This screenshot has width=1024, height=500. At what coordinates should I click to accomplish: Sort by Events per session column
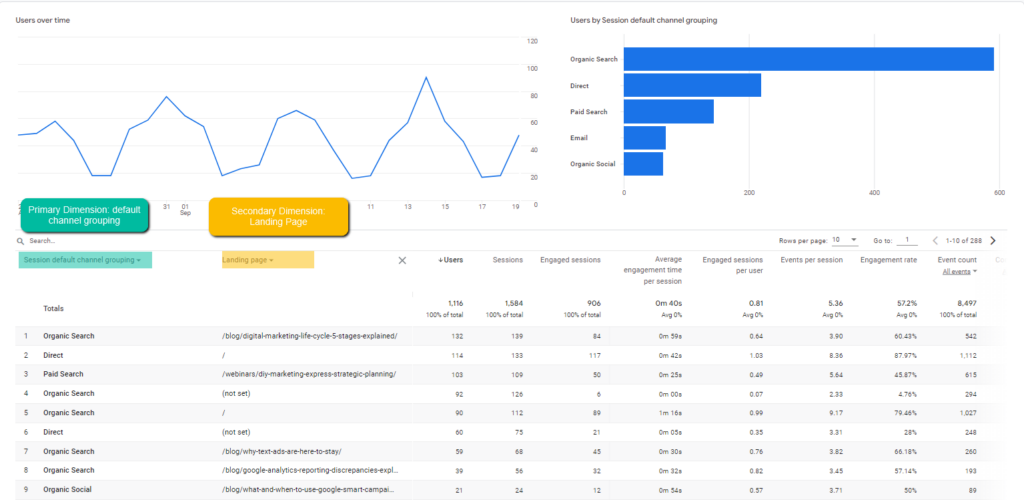click(x=812, y=260)
